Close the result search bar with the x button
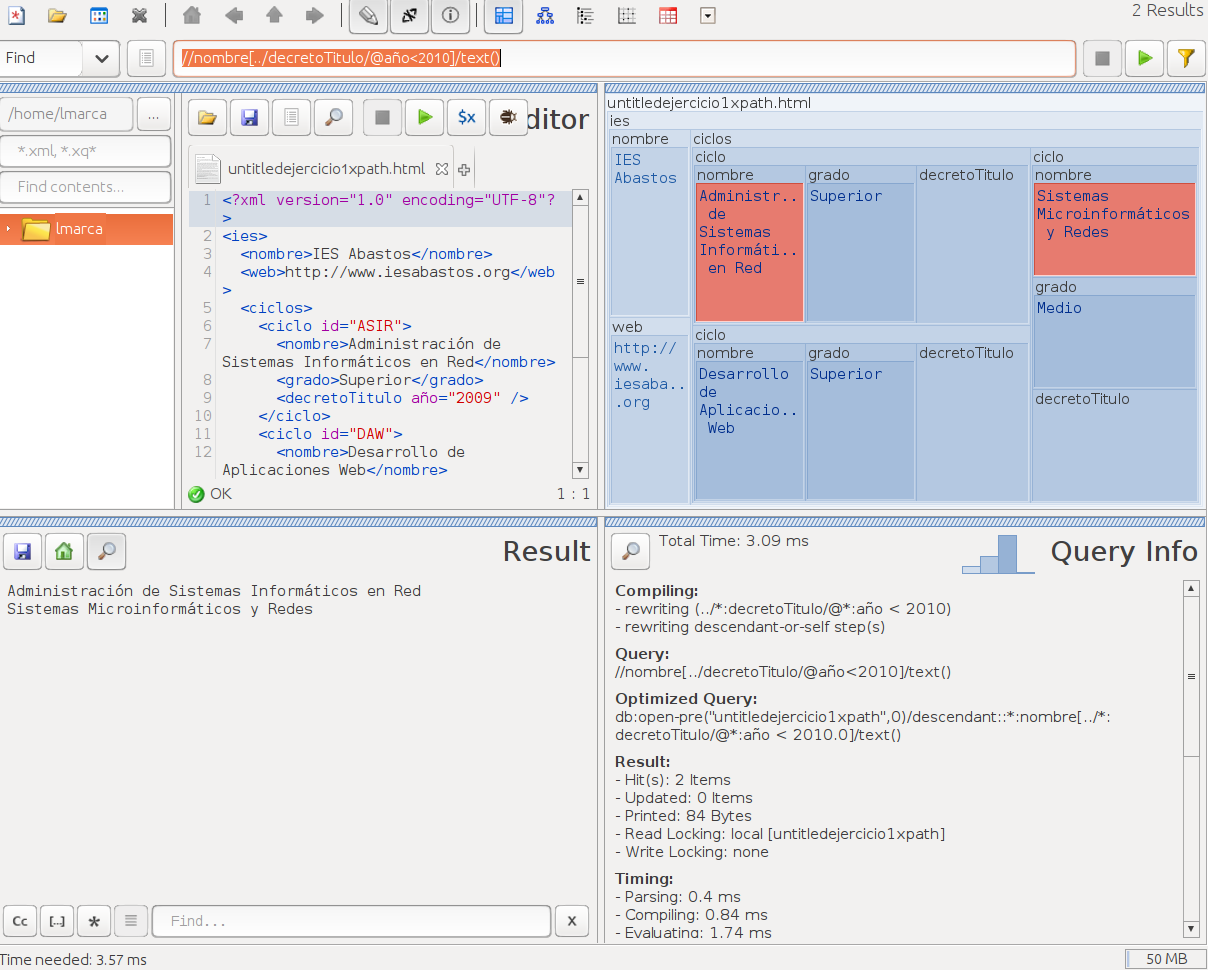This screenshot has width=1208, height=970. click(571, 921)
